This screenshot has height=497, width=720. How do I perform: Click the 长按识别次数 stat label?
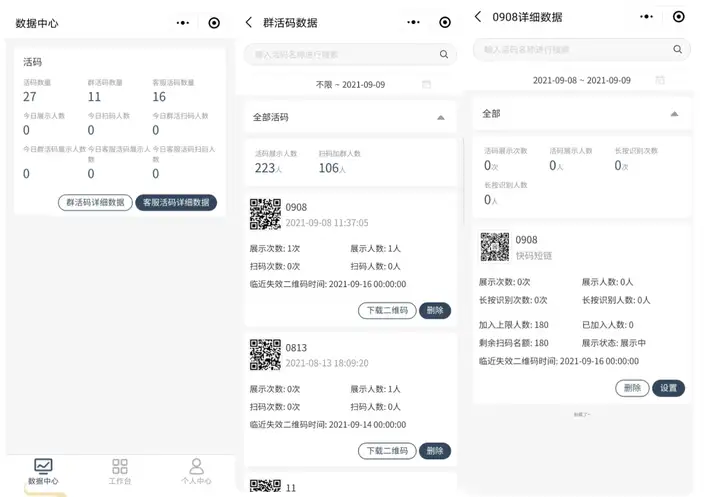pyautogui.click(x=636, y=151)
